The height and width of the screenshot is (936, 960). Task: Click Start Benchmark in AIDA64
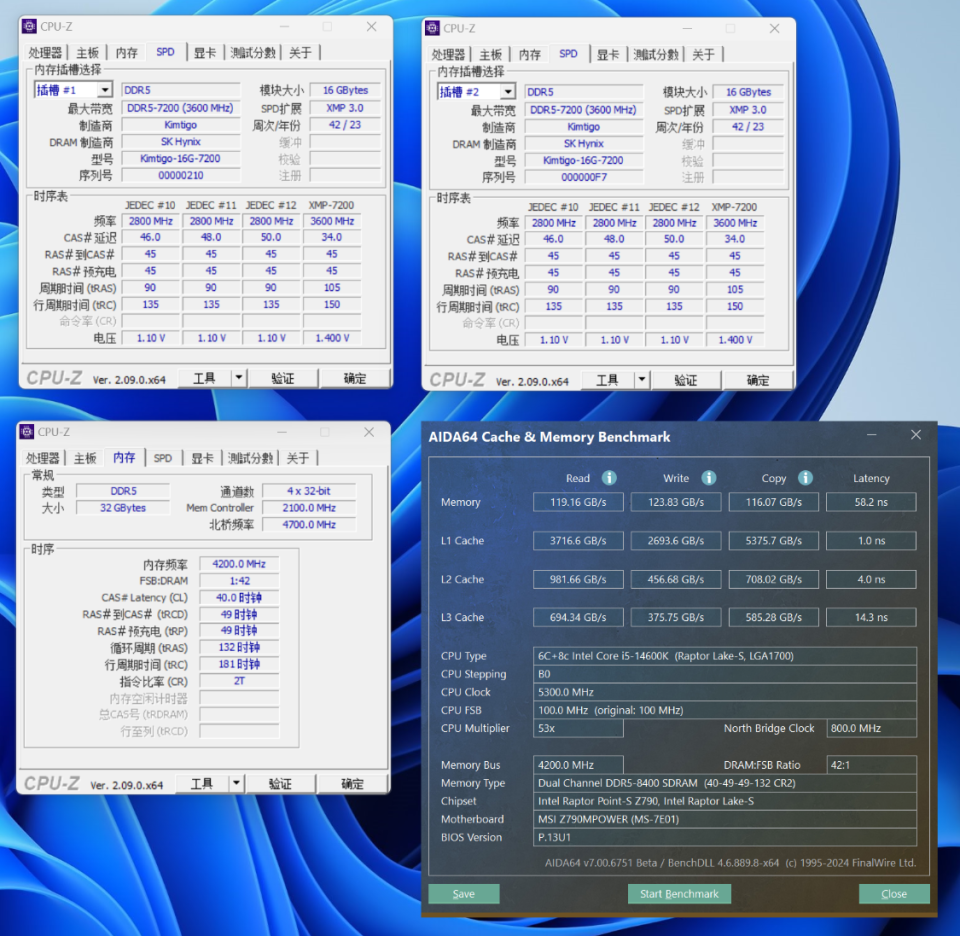point(679,894)
